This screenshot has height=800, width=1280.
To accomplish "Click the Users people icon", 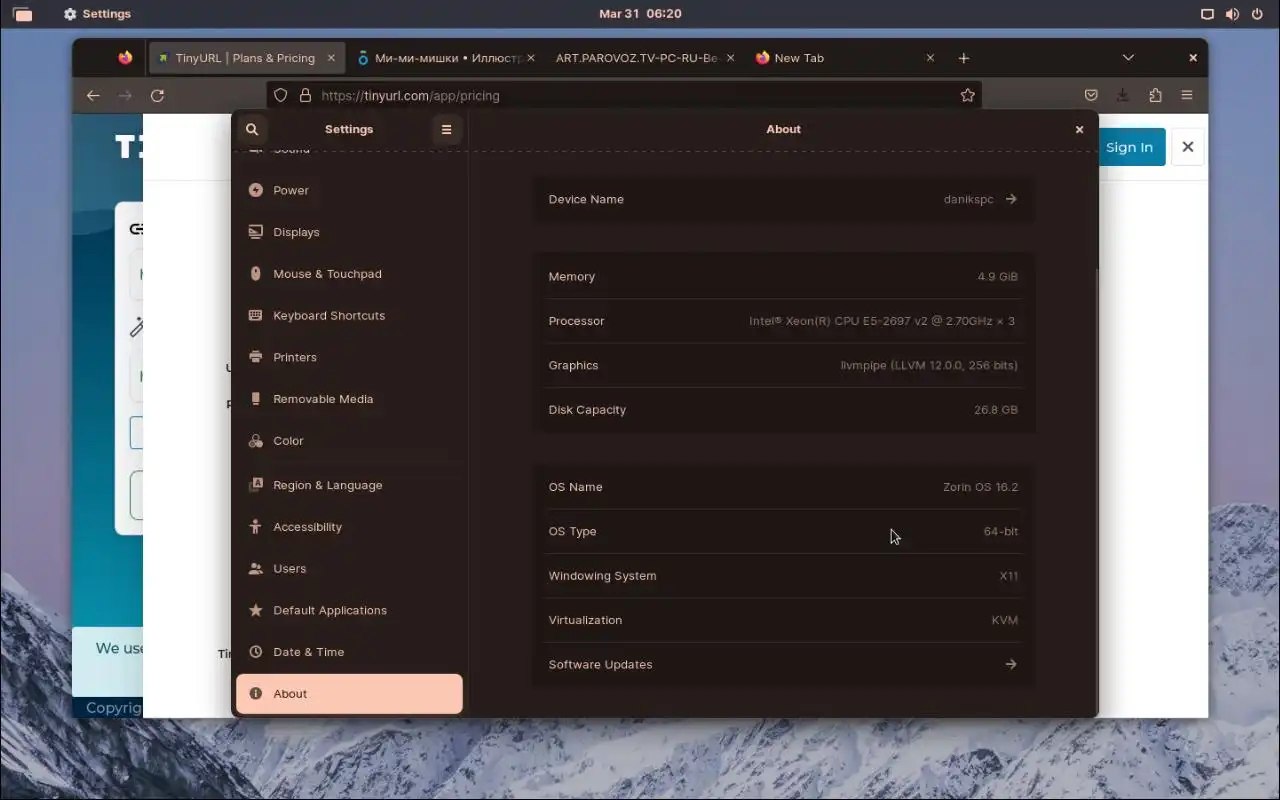I will [x=255, y=569].
